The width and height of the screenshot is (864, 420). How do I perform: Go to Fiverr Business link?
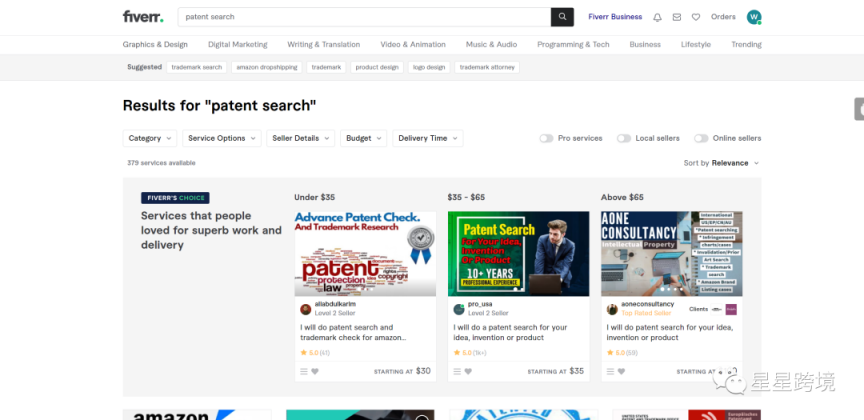click(x=615, y=17)
